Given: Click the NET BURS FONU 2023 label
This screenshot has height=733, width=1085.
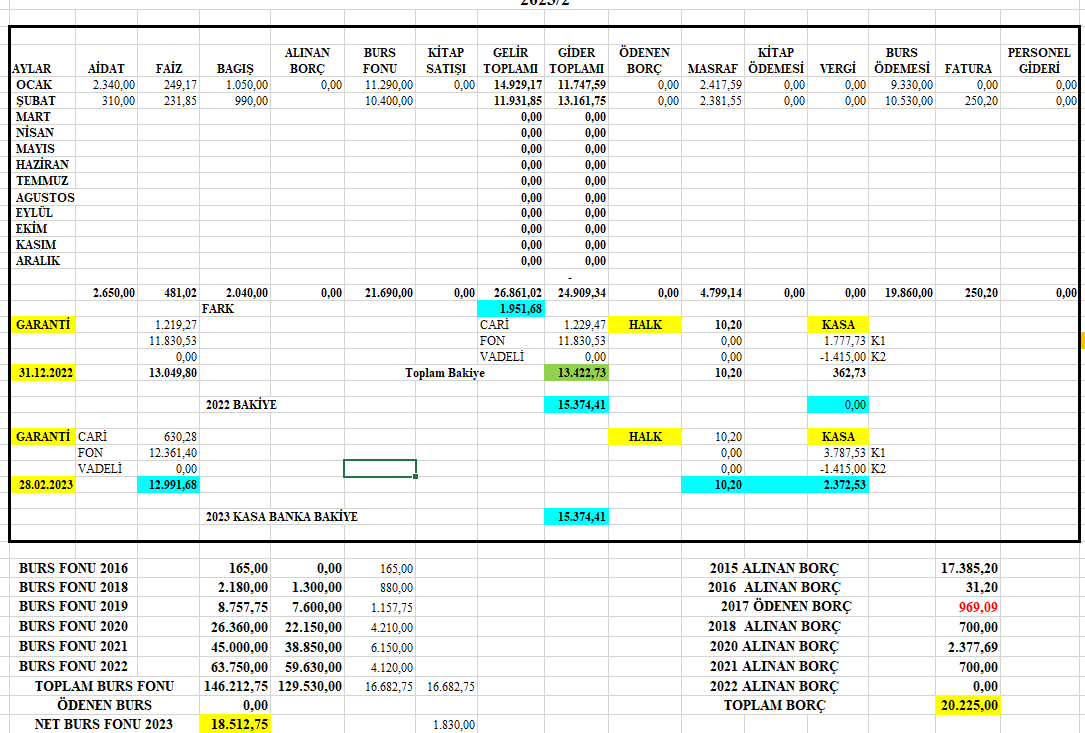Looking at the screenshot, I should pos(104,724).
